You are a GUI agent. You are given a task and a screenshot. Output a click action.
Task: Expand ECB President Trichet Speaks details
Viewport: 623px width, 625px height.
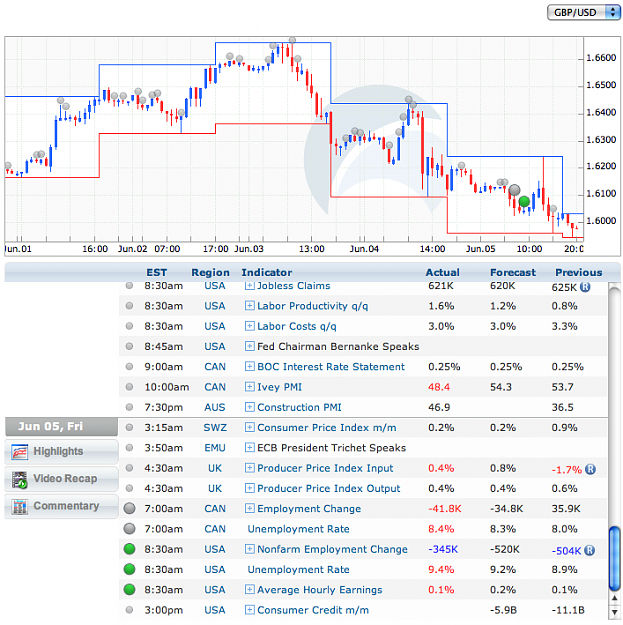[x=250, y=448]
